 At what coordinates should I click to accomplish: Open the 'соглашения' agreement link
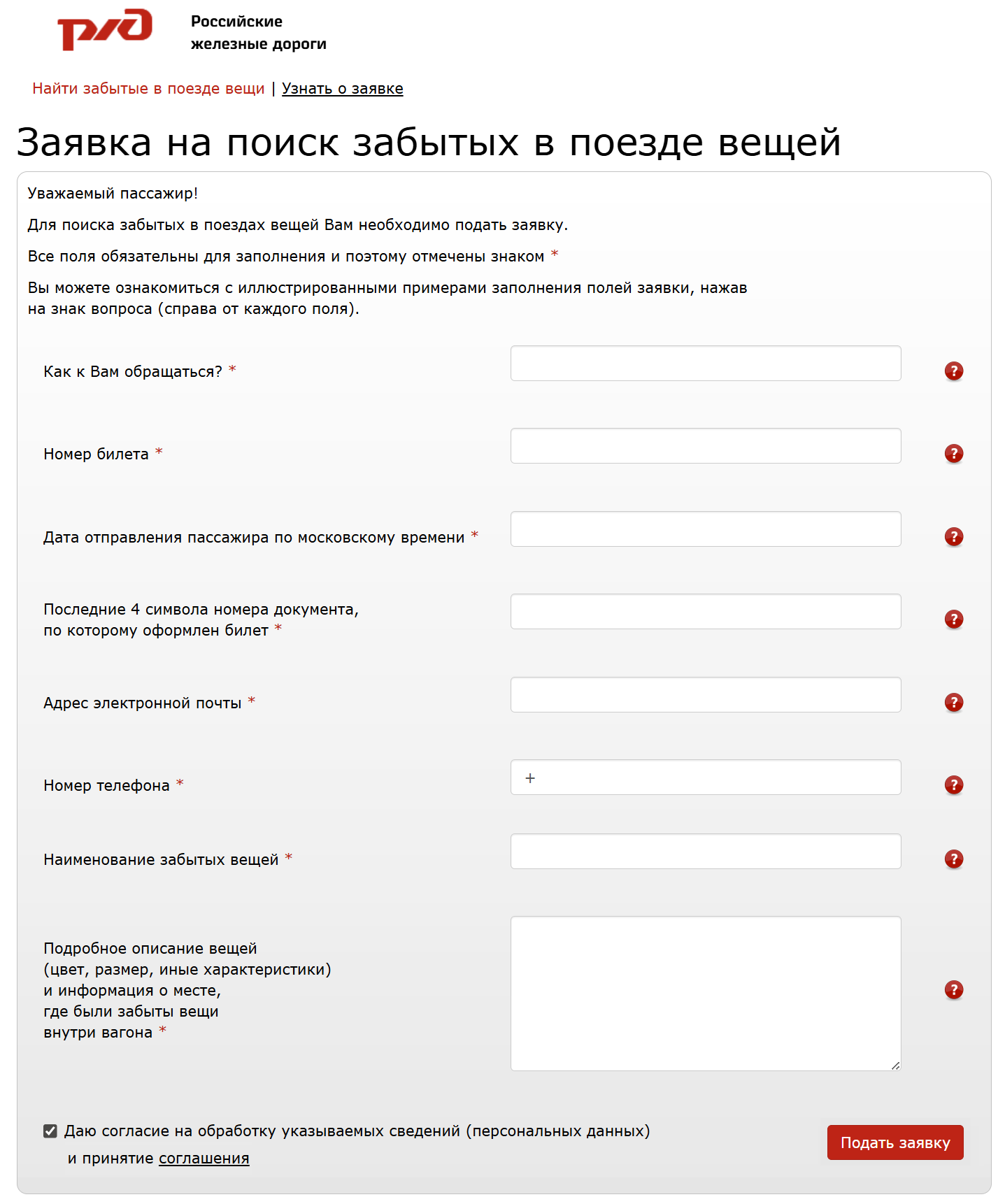tap(204, 1158)
